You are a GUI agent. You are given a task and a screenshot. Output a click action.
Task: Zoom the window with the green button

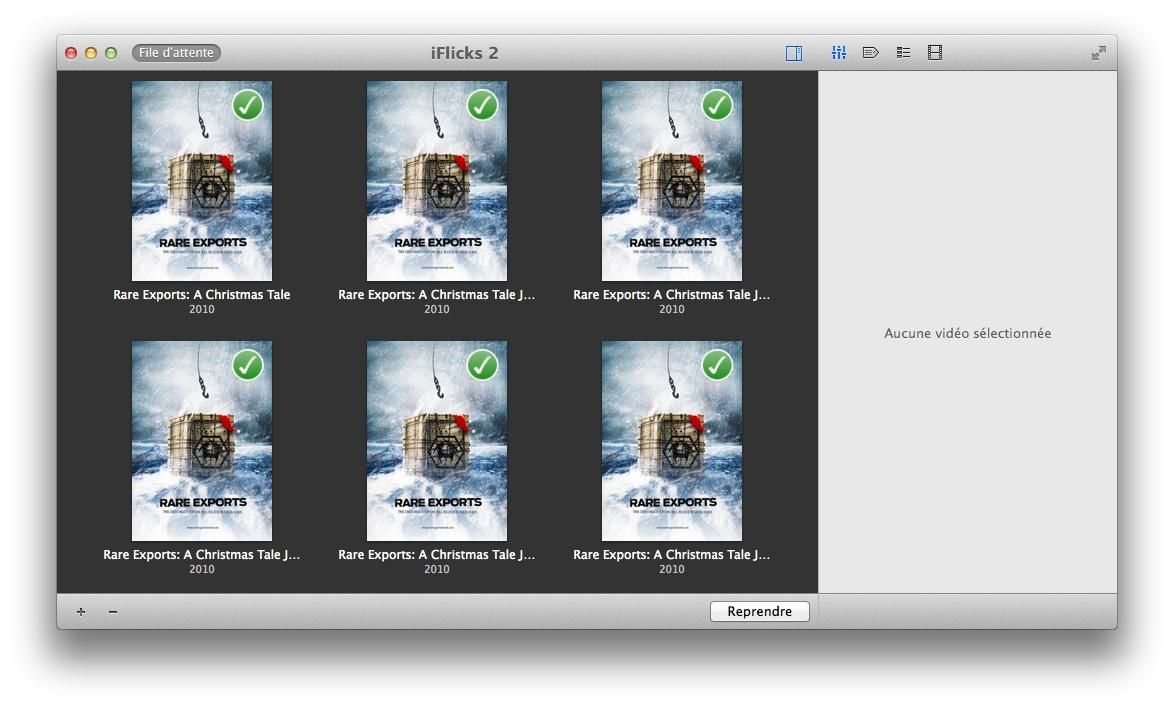point(111,53)
